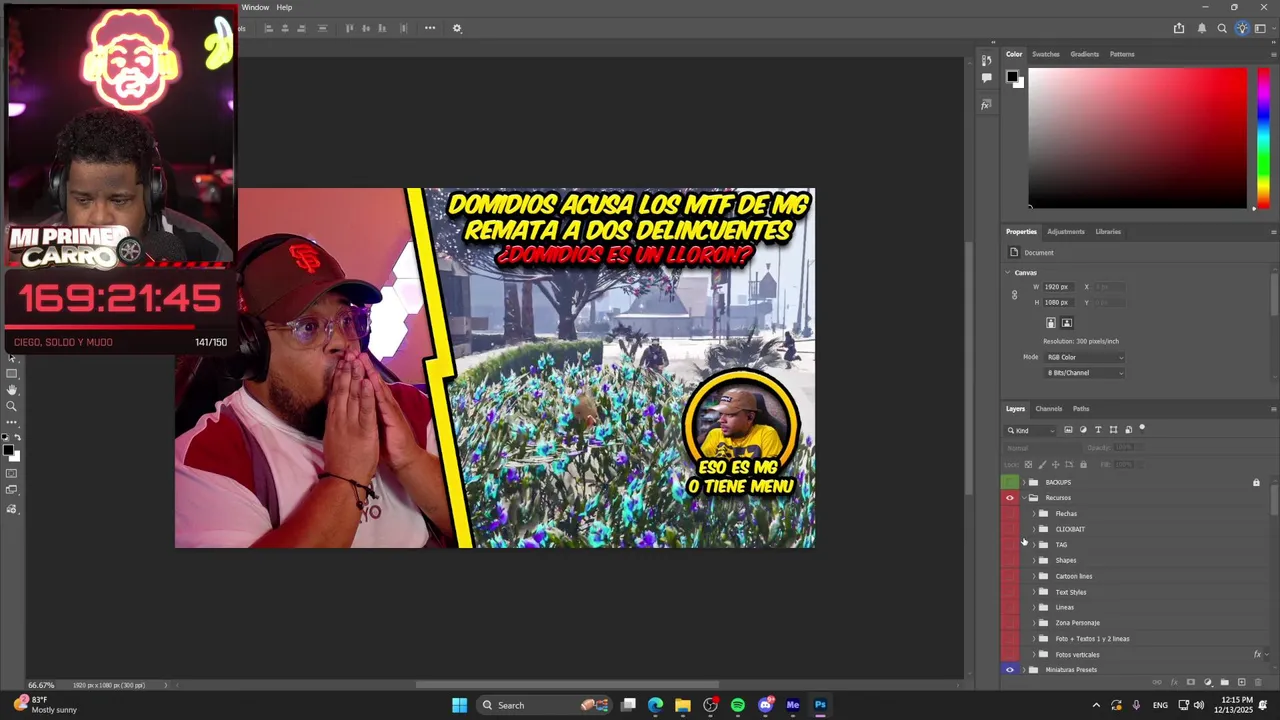Viewport: 1280px width, 720px height.
Task: Open the workspace switcher icon
Action: [x=1260, y=28]
